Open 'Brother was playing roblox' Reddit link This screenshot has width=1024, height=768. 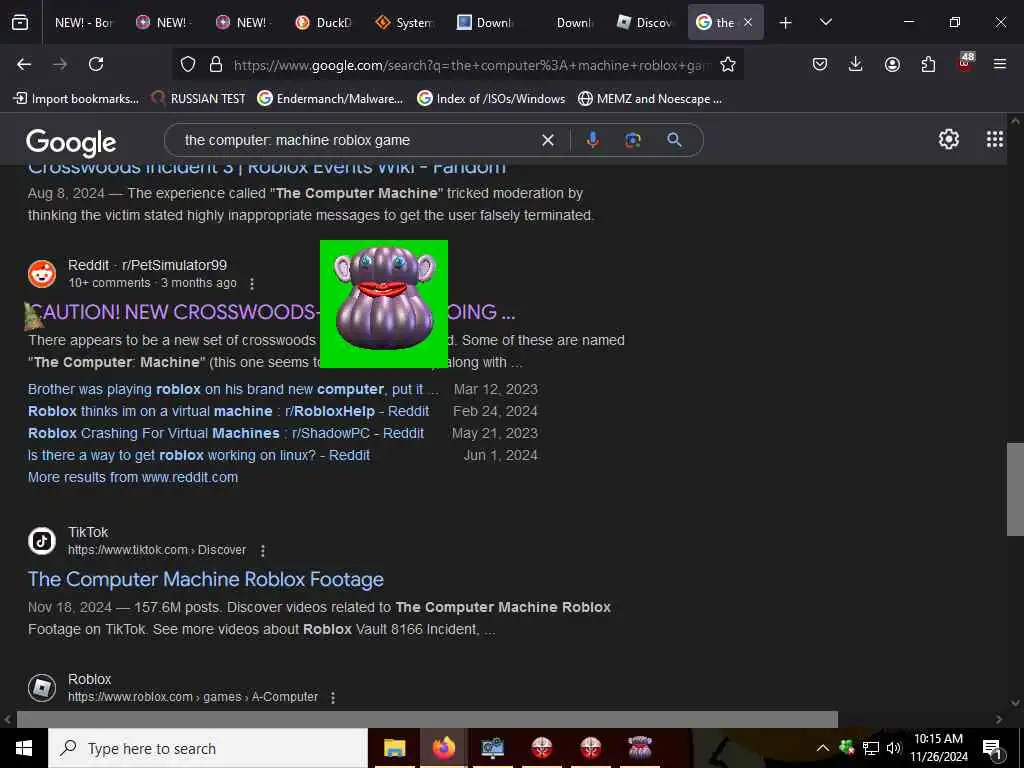233,389
